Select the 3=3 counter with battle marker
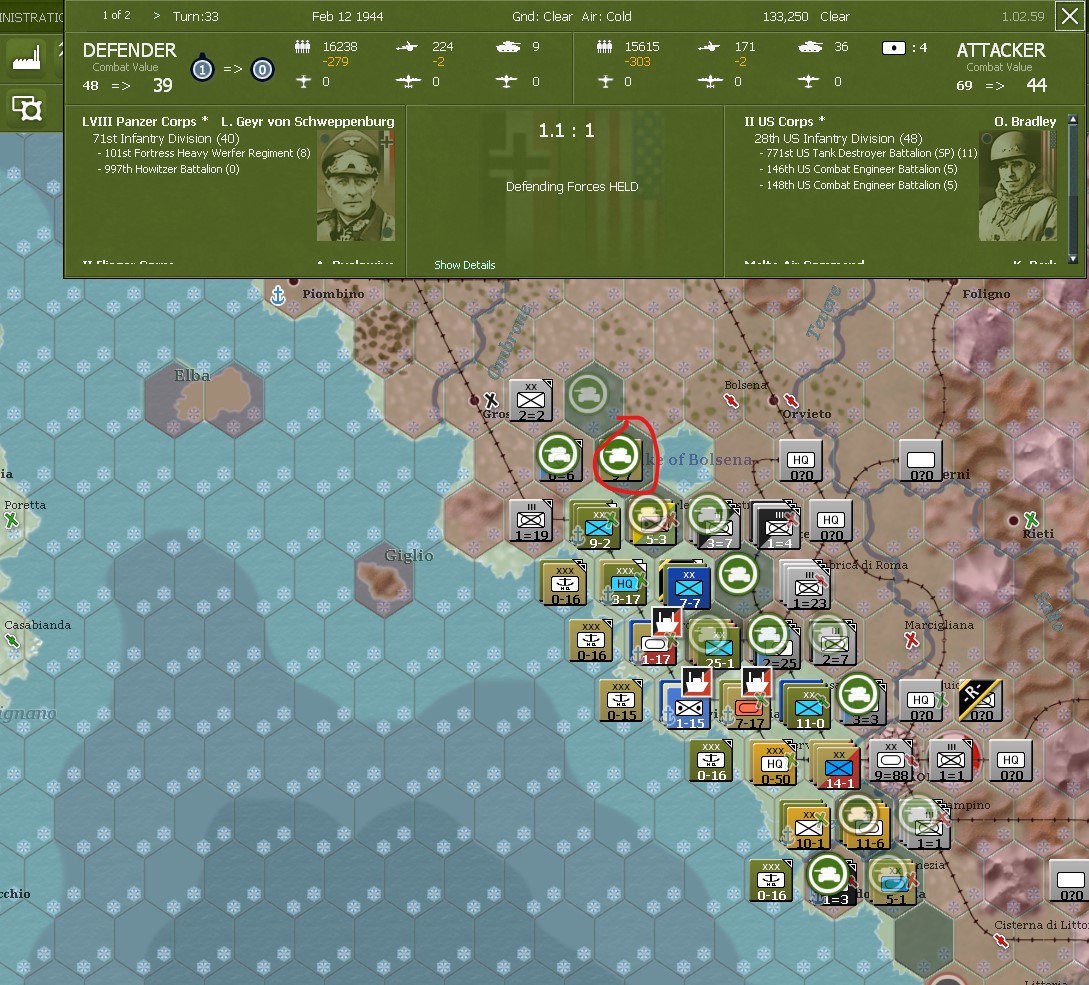 (x=861, y=702)
